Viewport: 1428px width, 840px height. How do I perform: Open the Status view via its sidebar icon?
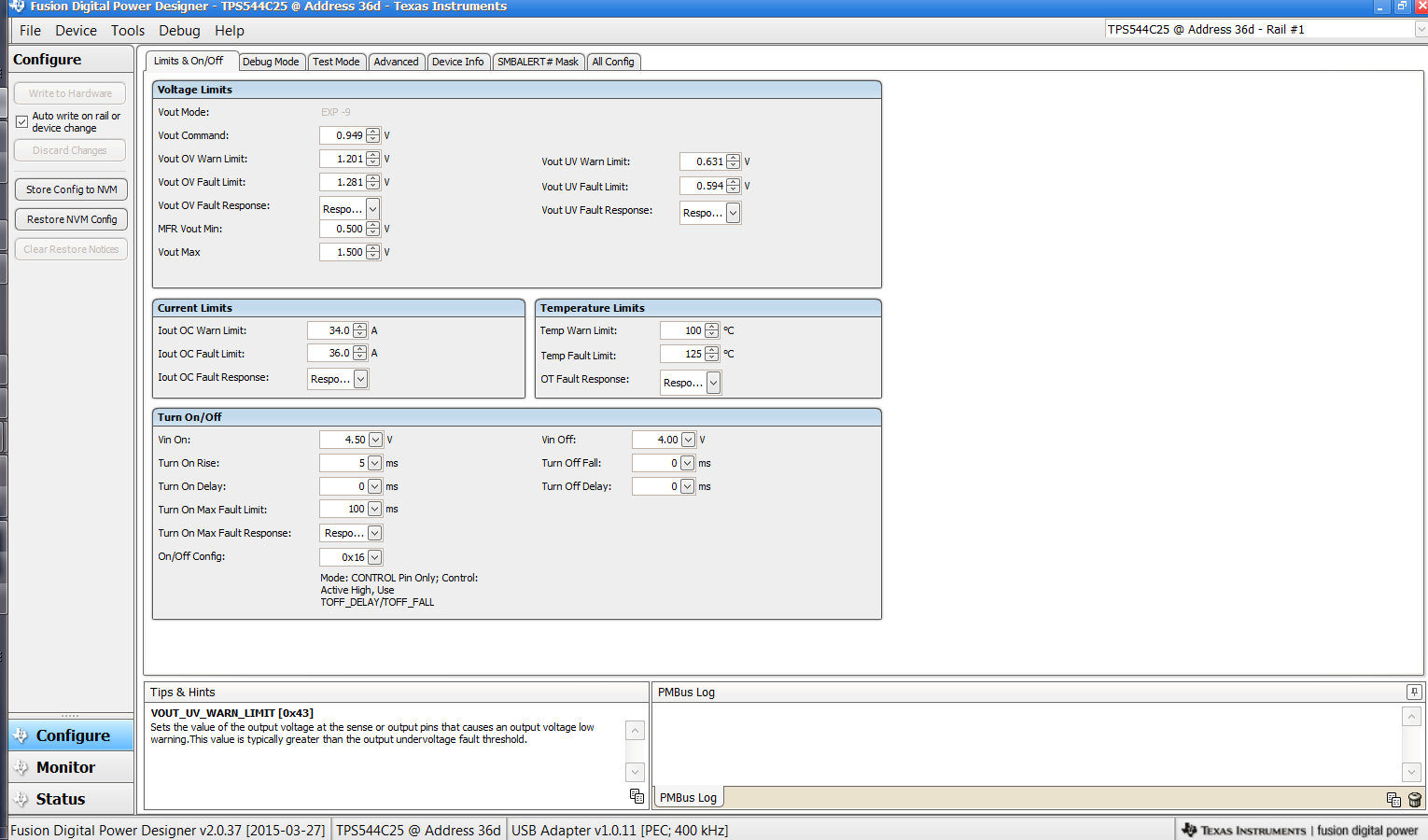pyautogui.click(x=22, y=798)
